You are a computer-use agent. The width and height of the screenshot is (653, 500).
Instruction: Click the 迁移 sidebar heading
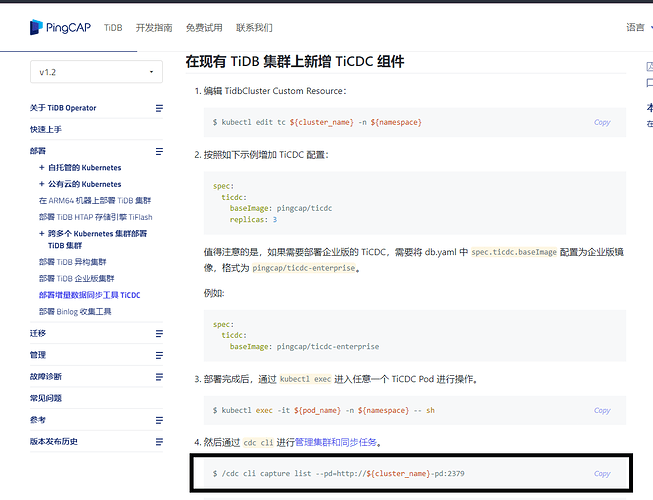(x=38, y=333)
